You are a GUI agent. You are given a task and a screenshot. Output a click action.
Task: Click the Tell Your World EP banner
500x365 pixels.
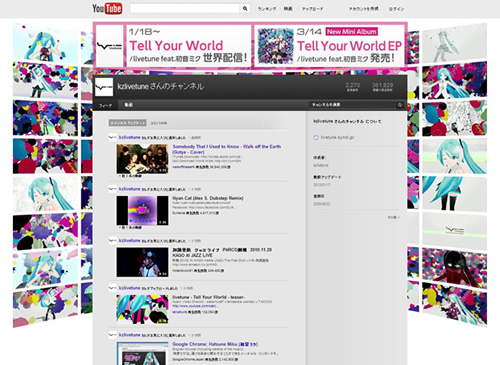click(x=330, y=46)
